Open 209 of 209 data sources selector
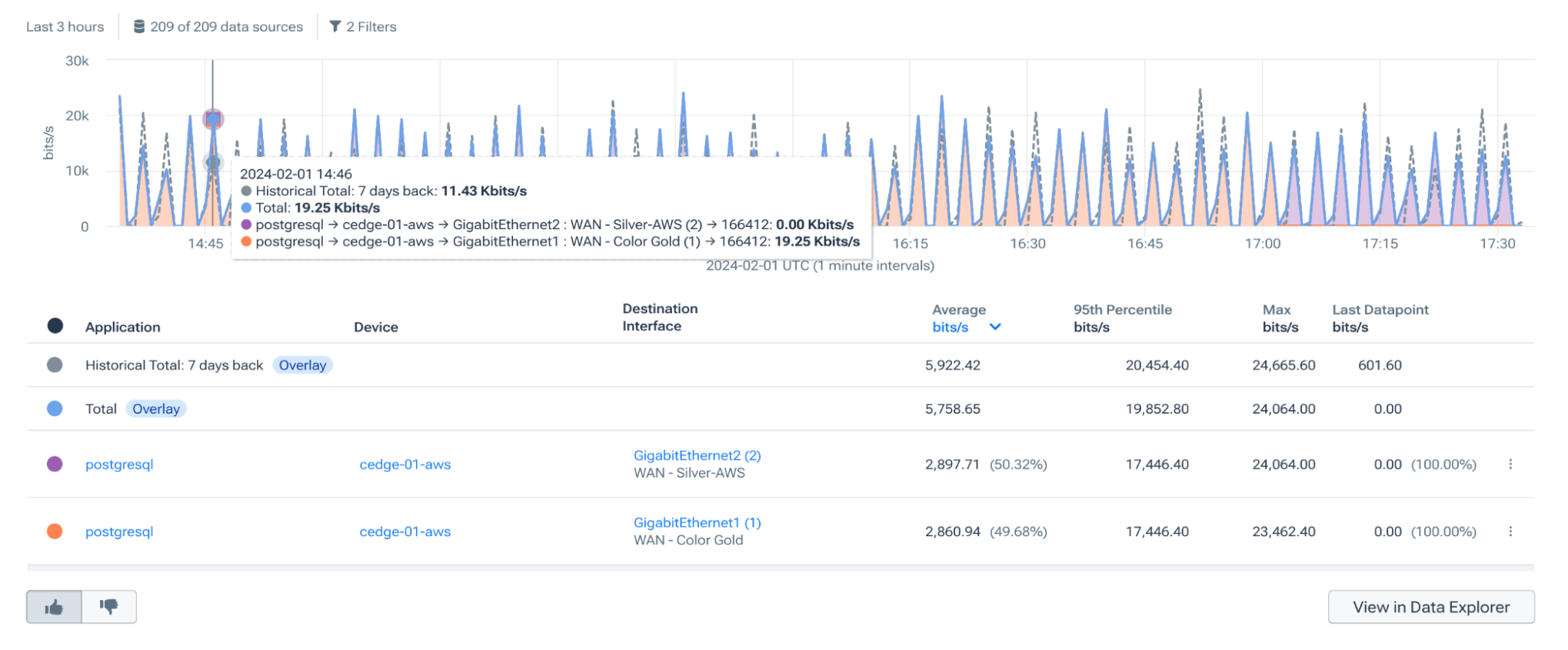1568x650 pixels. pos(218,27)
